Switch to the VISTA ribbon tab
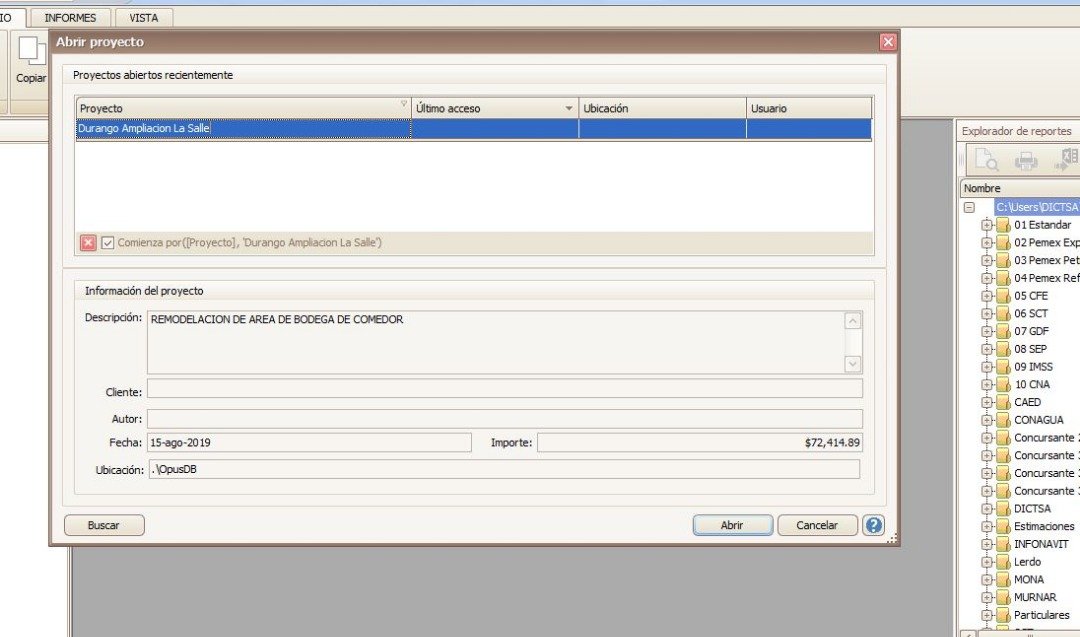Image resolution: width=1080 pixels, height=637 pixels. [x=144, y=18]
